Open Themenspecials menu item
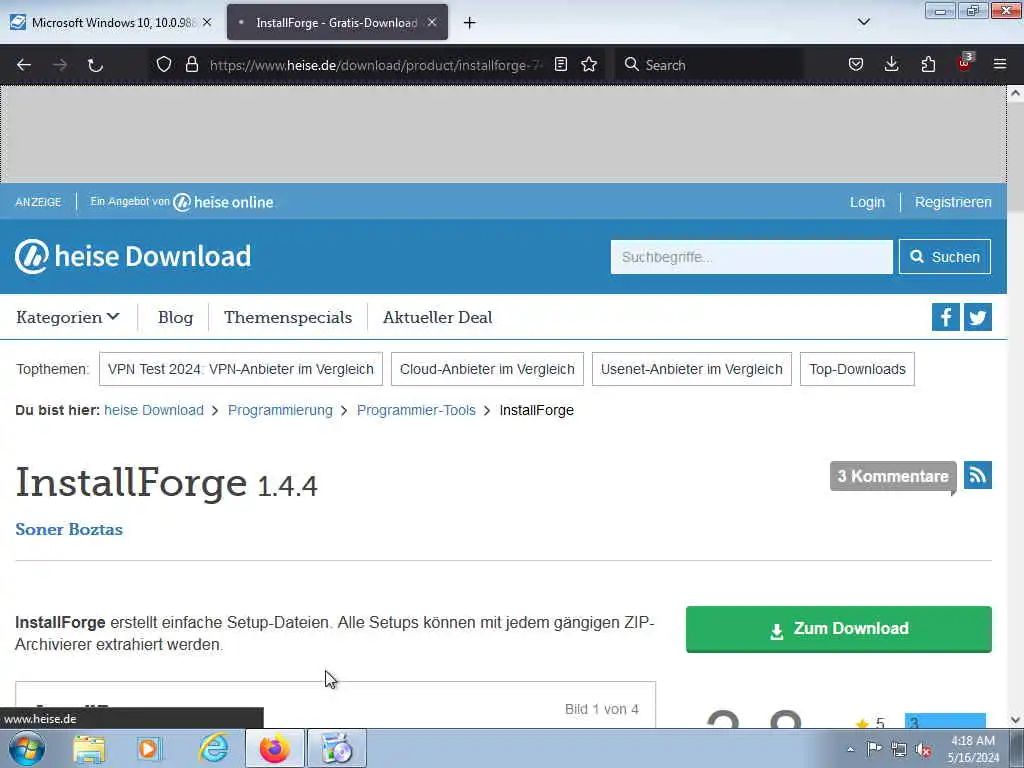Viewport: 1024px width, 768px height. point(288,317)
